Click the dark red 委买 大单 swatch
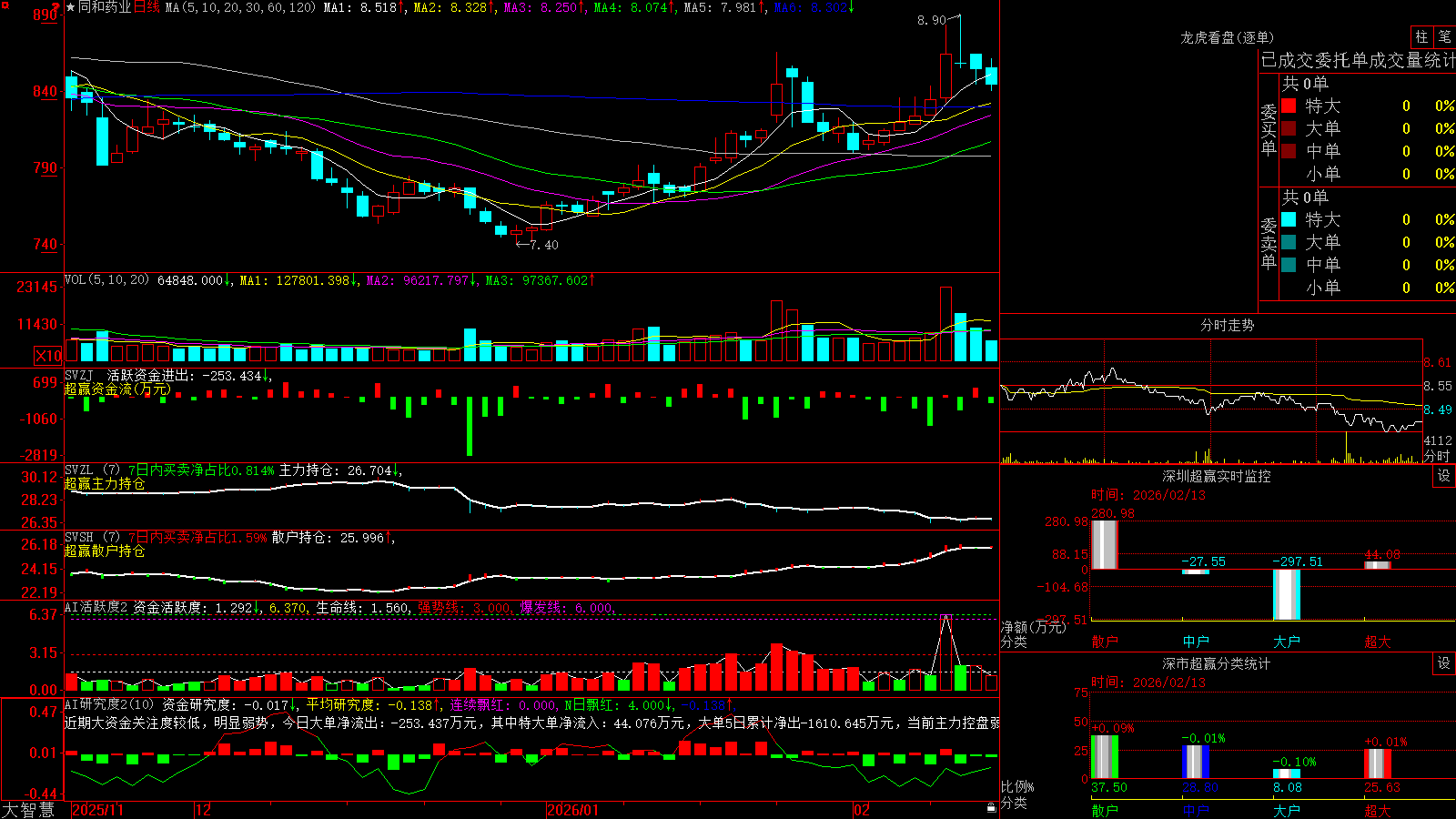Image resolution: width=1456 pixels, height=819 pixels. pos(1289,128)
